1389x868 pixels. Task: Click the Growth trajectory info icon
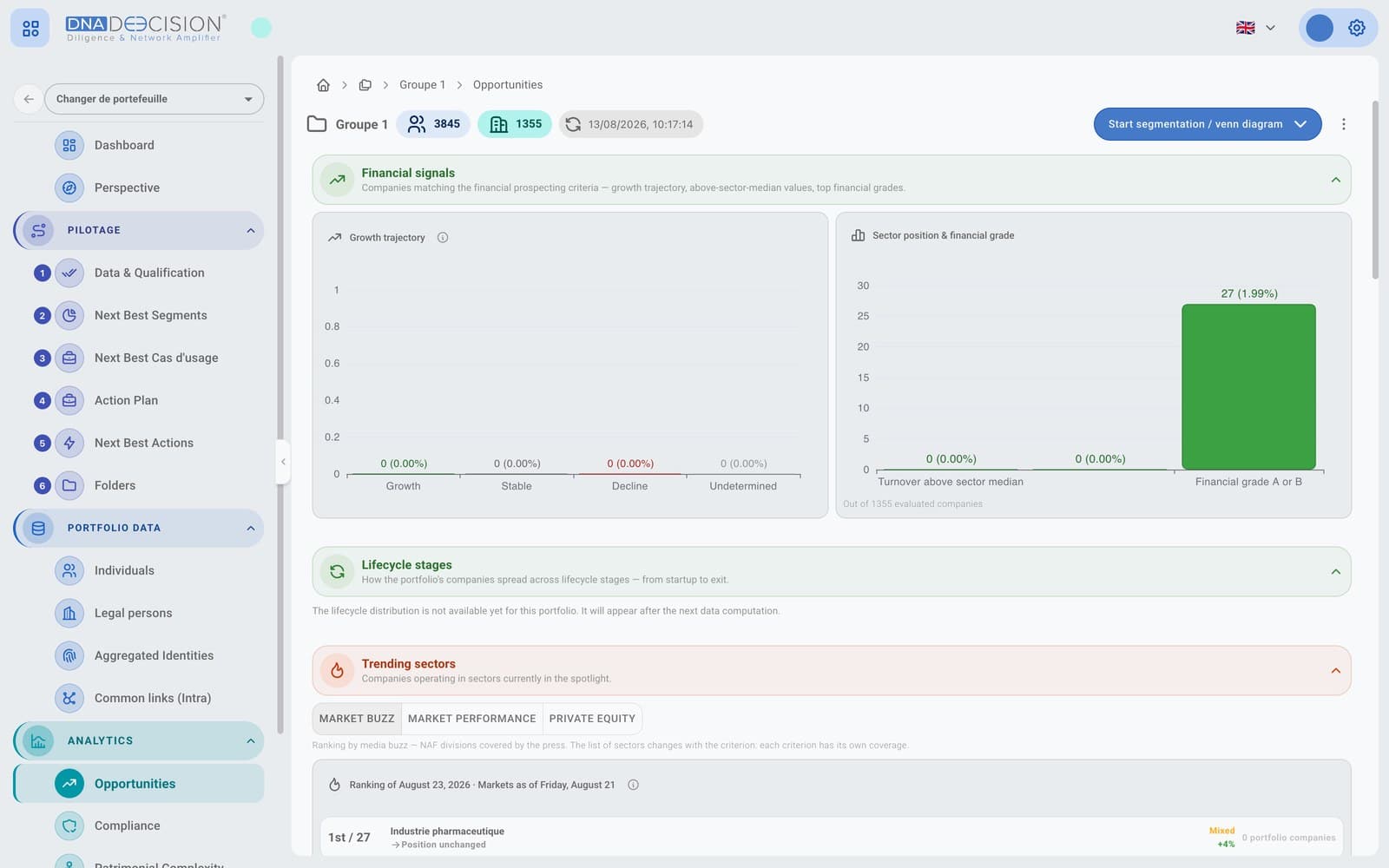click(x=443, y=238)
